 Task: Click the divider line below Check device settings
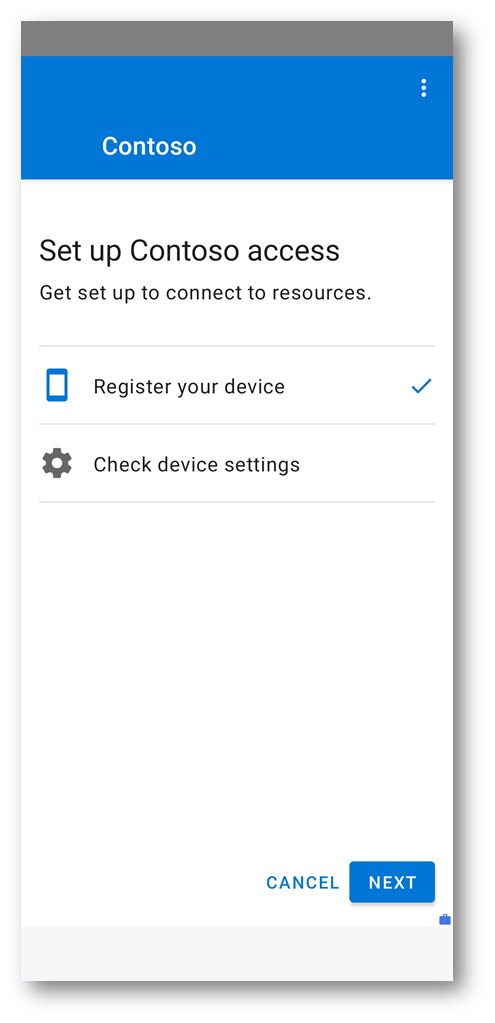pos(237,502)
